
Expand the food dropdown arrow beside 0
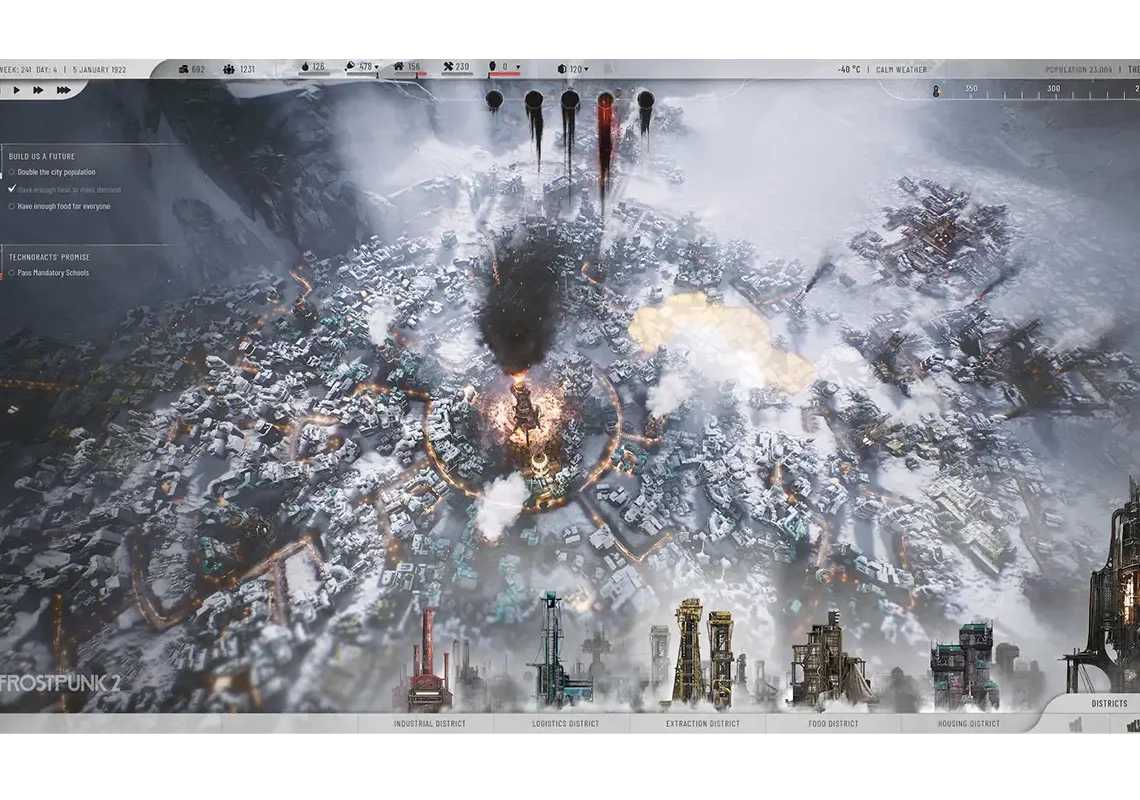(518, 68)
